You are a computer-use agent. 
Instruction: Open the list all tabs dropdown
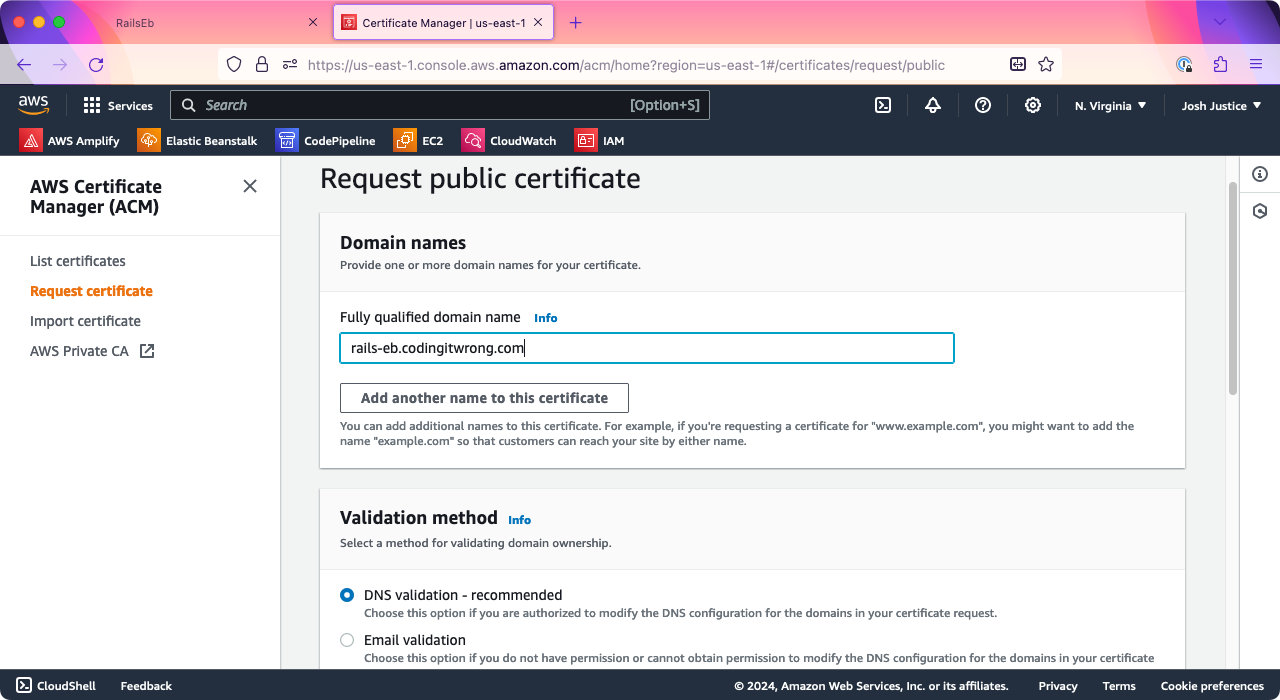pos(1219,22)
